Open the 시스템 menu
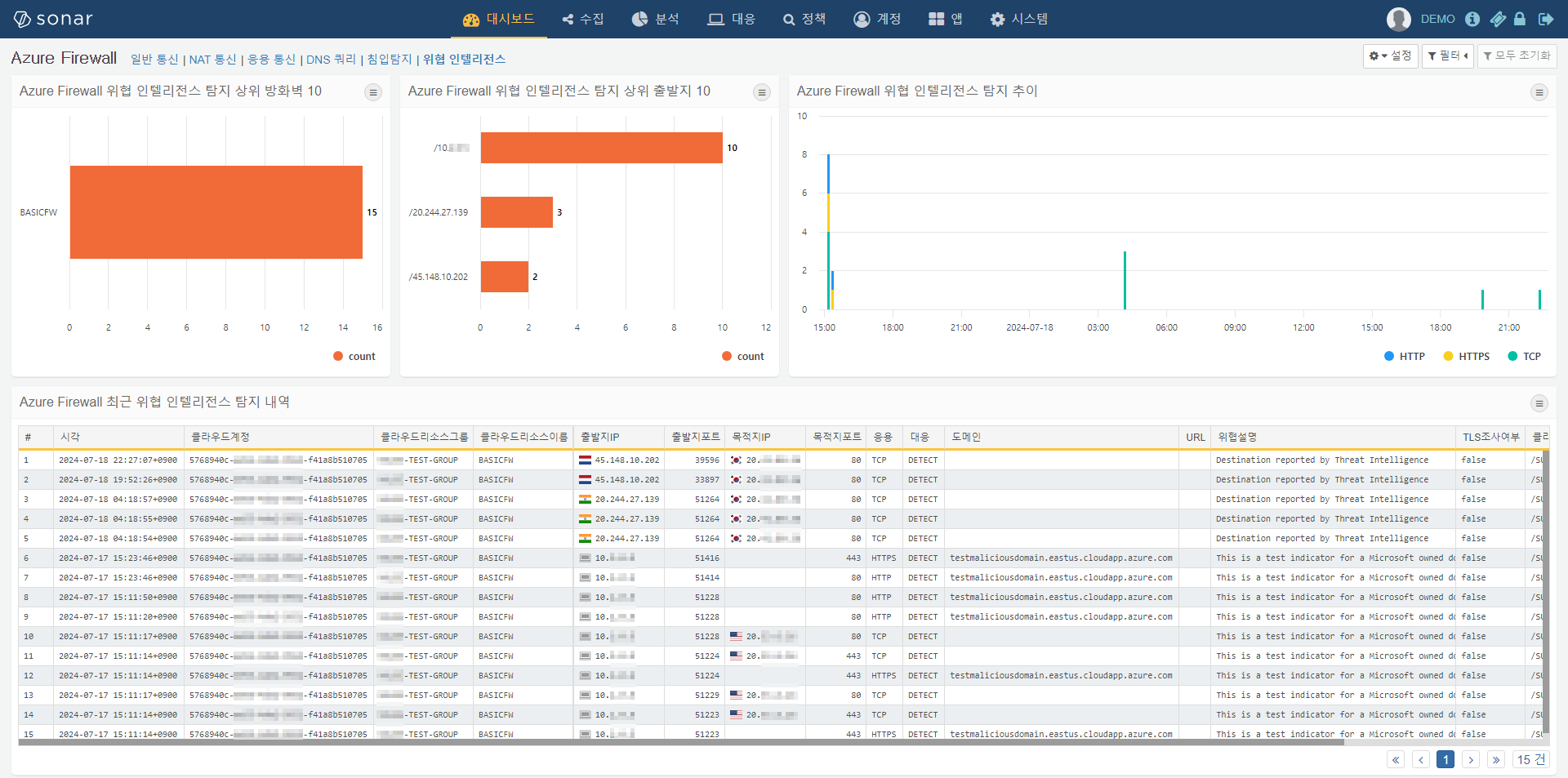This screenshot has height=778, width=1568. (1018, 19)
